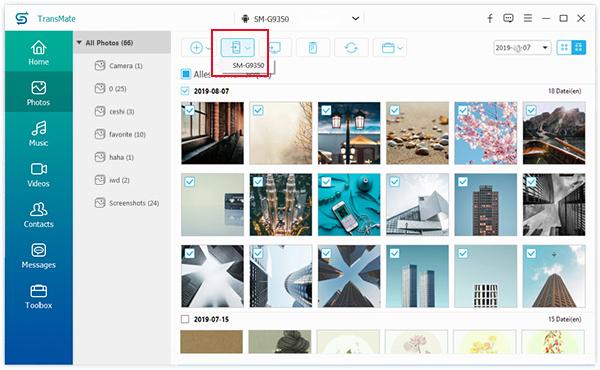
Task: Check the 2019-07-15 date group checkbox
Action: 185,319
